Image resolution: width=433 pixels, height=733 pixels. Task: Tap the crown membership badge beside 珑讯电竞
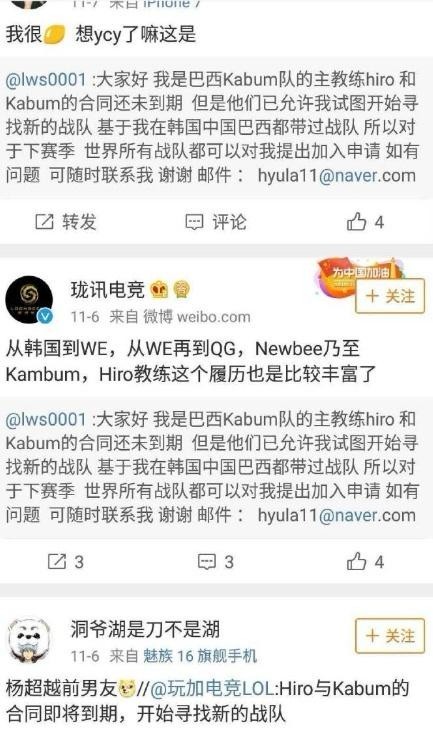(159, 290)
